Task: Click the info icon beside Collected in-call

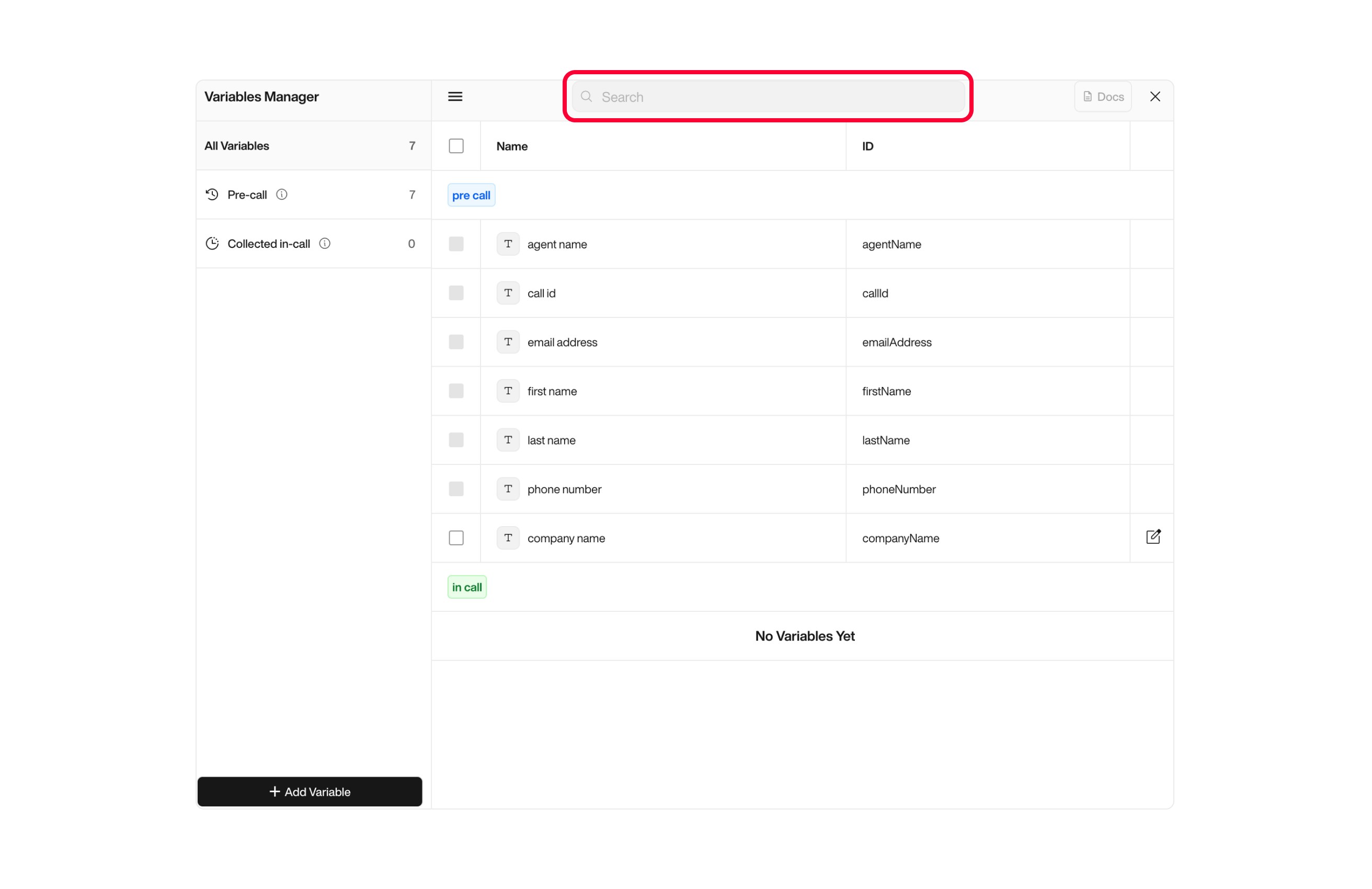Action: pyautogui.click(x=325, y=243)
